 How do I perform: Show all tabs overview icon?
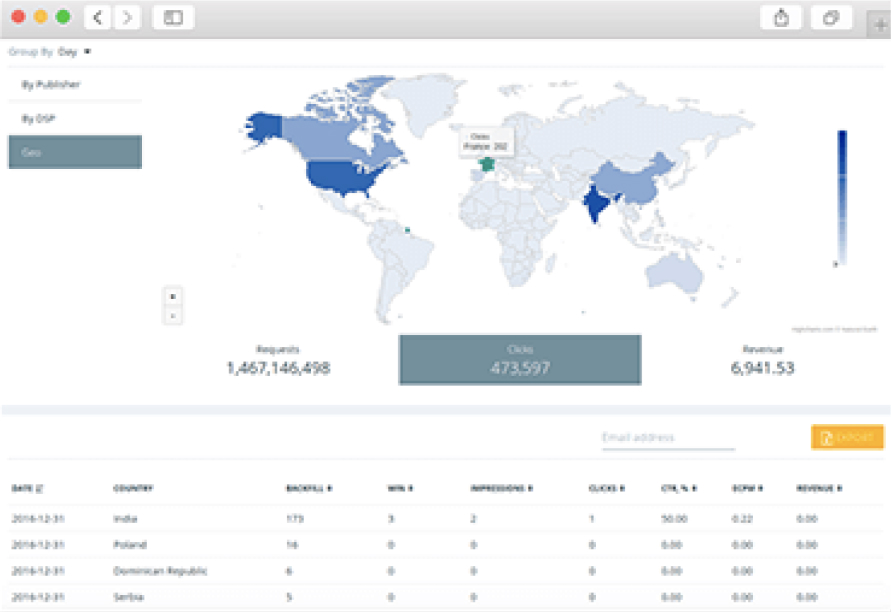pos(830,17)
